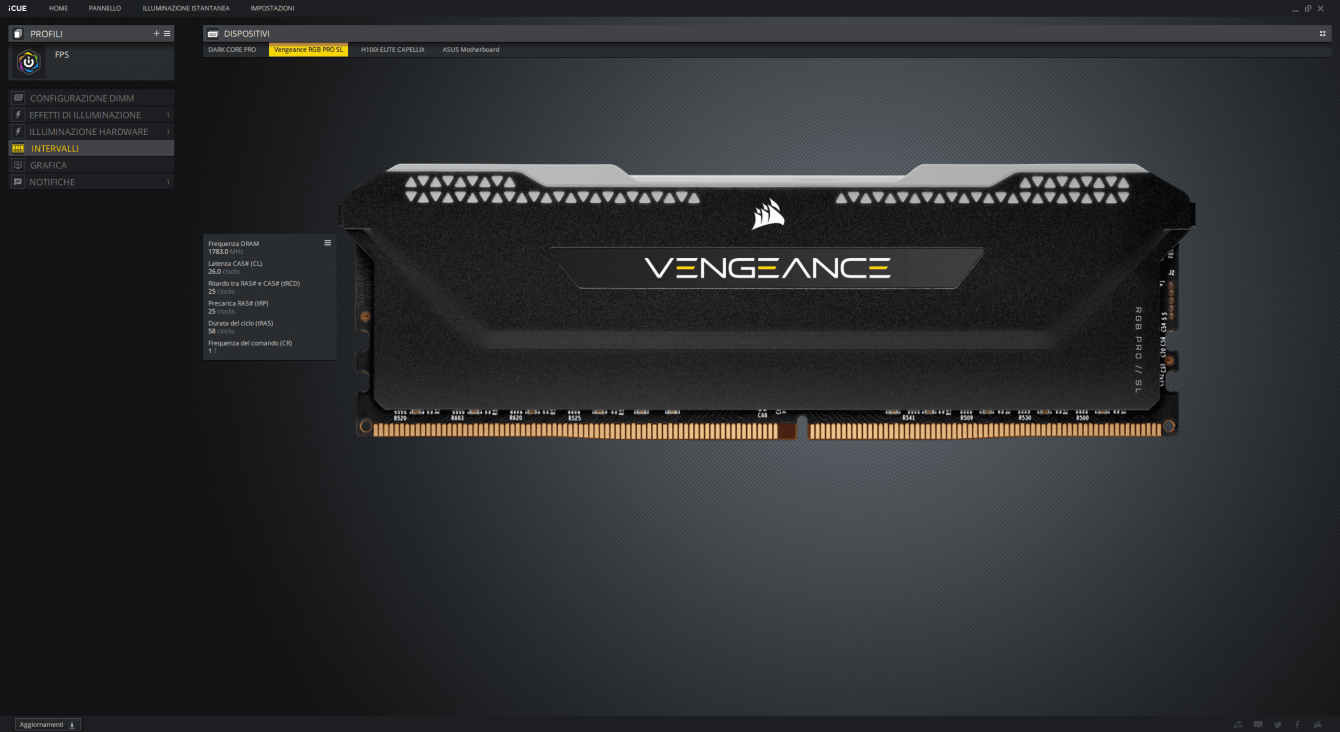Open the PANNELLO menu

[x=105, y=8]
